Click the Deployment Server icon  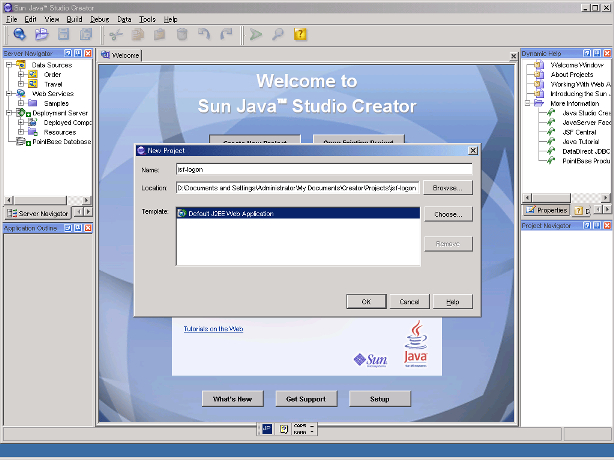coord(23,113)
